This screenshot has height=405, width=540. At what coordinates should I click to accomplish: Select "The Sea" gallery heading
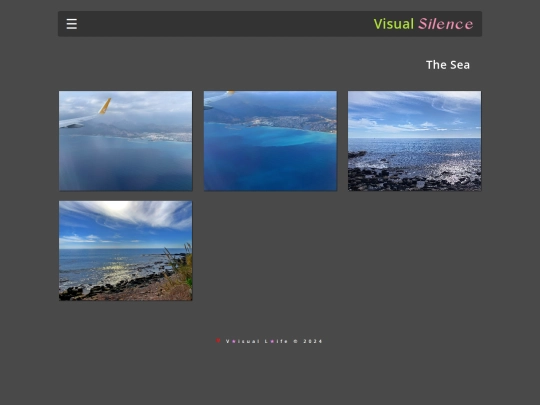point(448,65)
